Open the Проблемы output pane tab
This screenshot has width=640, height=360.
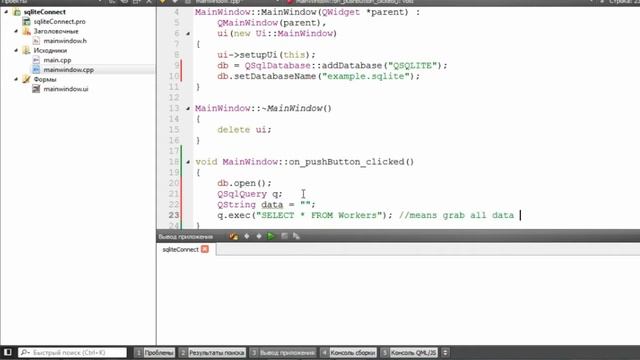pyautogui.click(x=155, y=353)
